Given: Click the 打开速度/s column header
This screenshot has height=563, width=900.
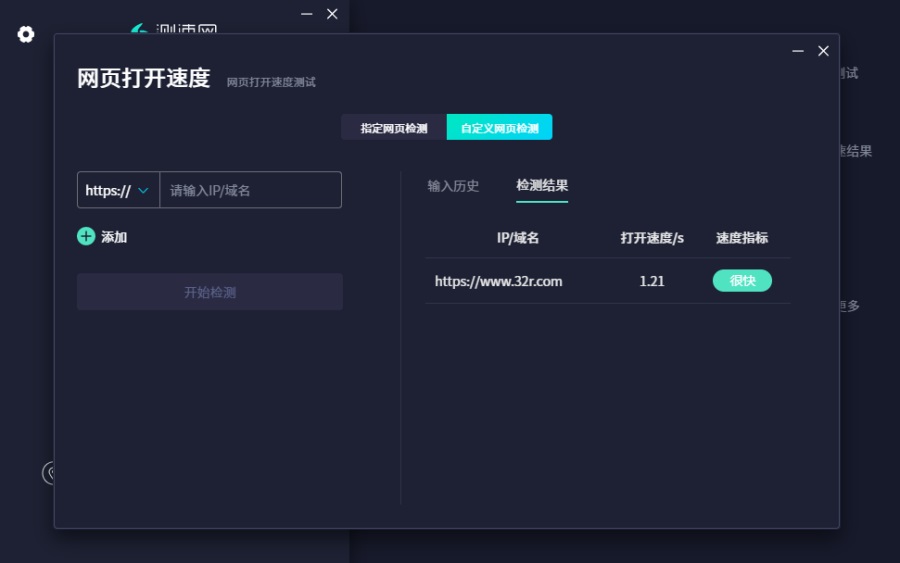Looking at the screenshot, I should pos(651,238).
